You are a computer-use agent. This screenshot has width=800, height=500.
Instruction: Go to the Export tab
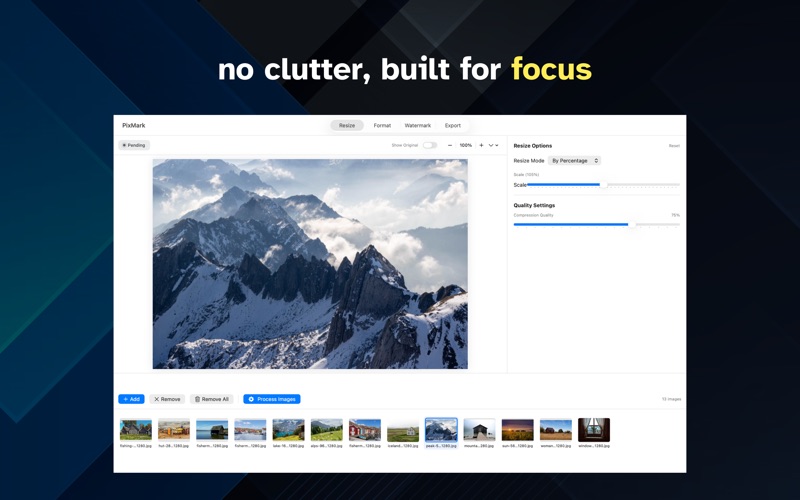click(x=453, y=126)
